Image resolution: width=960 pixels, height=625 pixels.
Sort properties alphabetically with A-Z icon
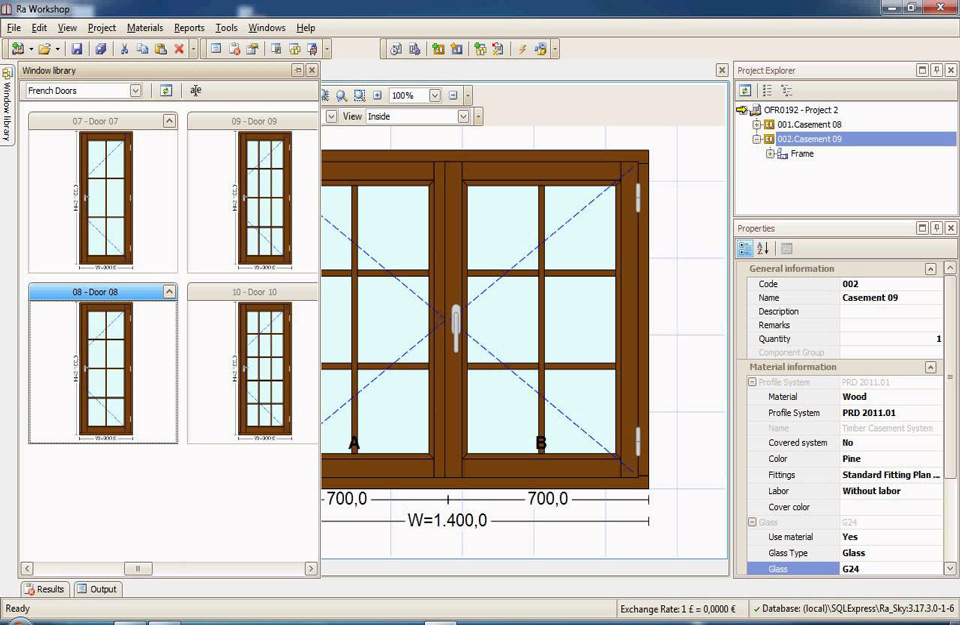(763, 249)
